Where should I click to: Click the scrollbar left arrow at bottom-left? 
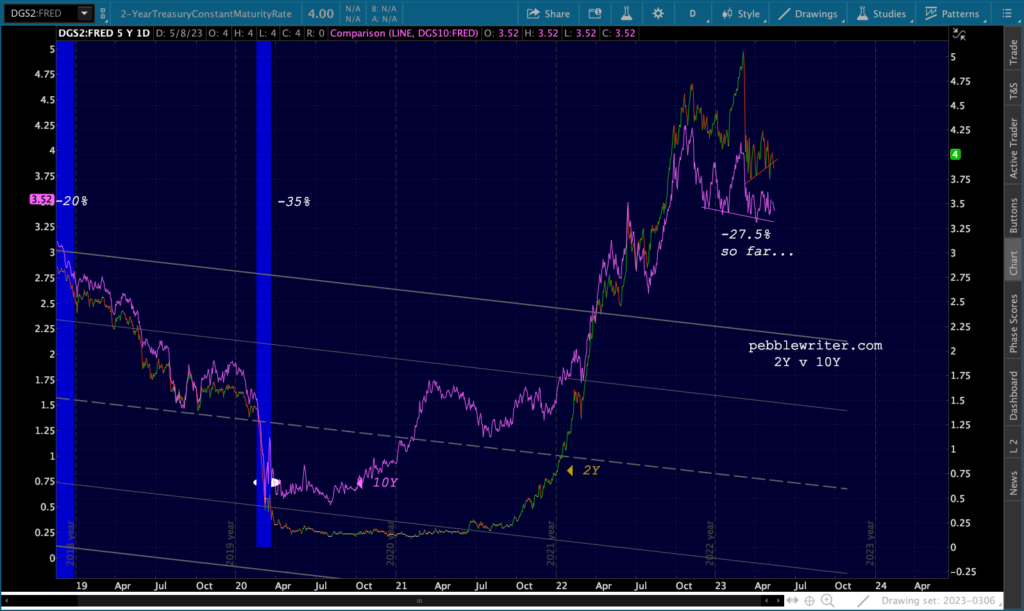(x=7, y=601)
